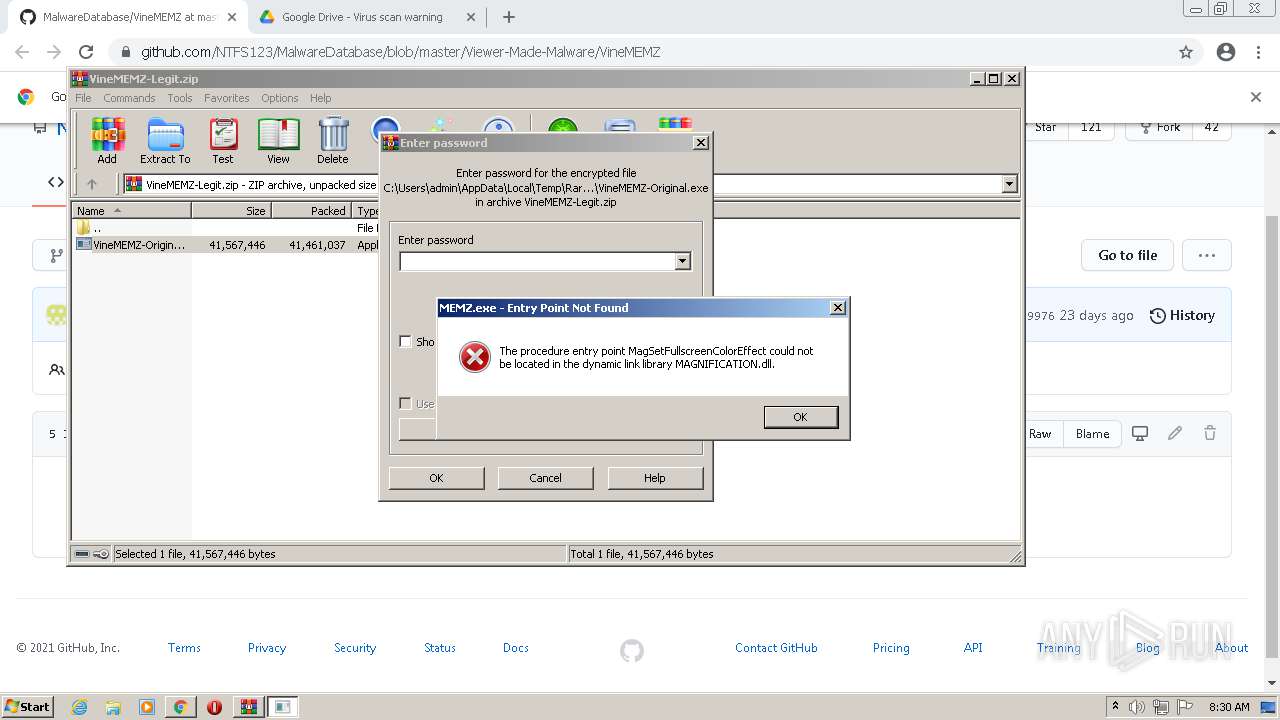Click the edit file pencil icon
This screenshot has height=720, width=1280.
tap(1175, 433)
